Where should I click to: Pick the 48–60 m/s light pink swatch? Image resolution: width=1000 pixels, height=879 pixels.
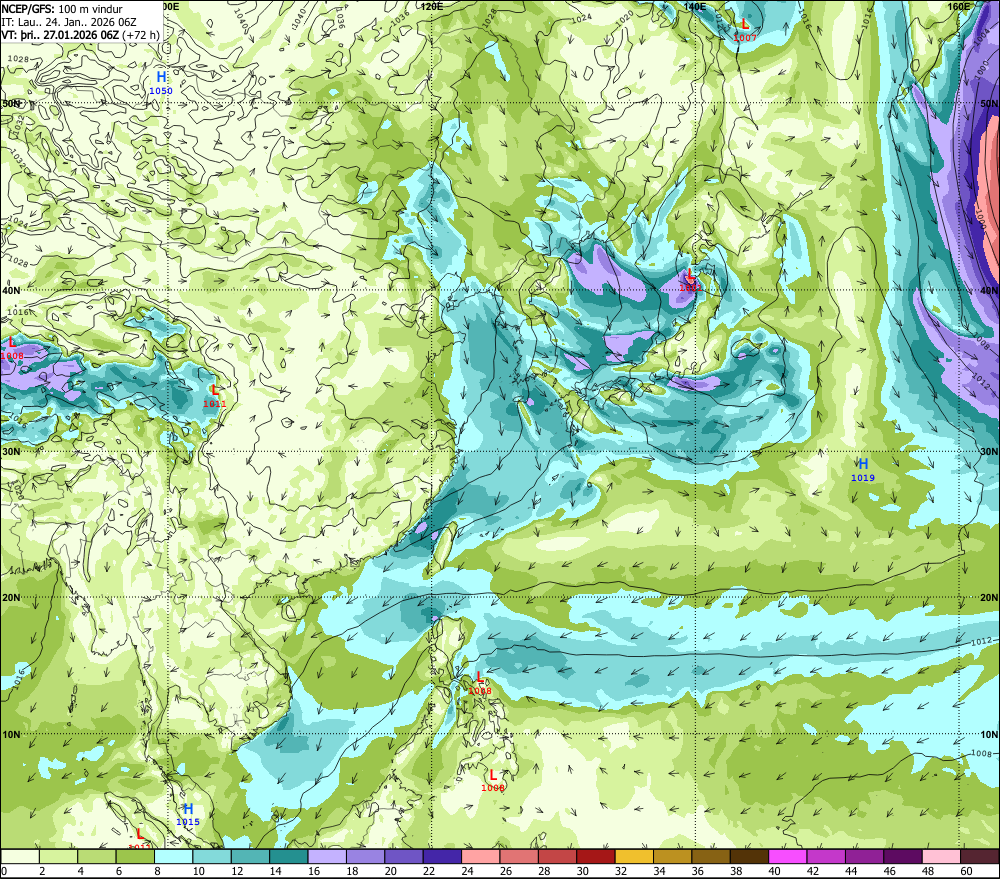pyautogui.click(x=941, y=856)
